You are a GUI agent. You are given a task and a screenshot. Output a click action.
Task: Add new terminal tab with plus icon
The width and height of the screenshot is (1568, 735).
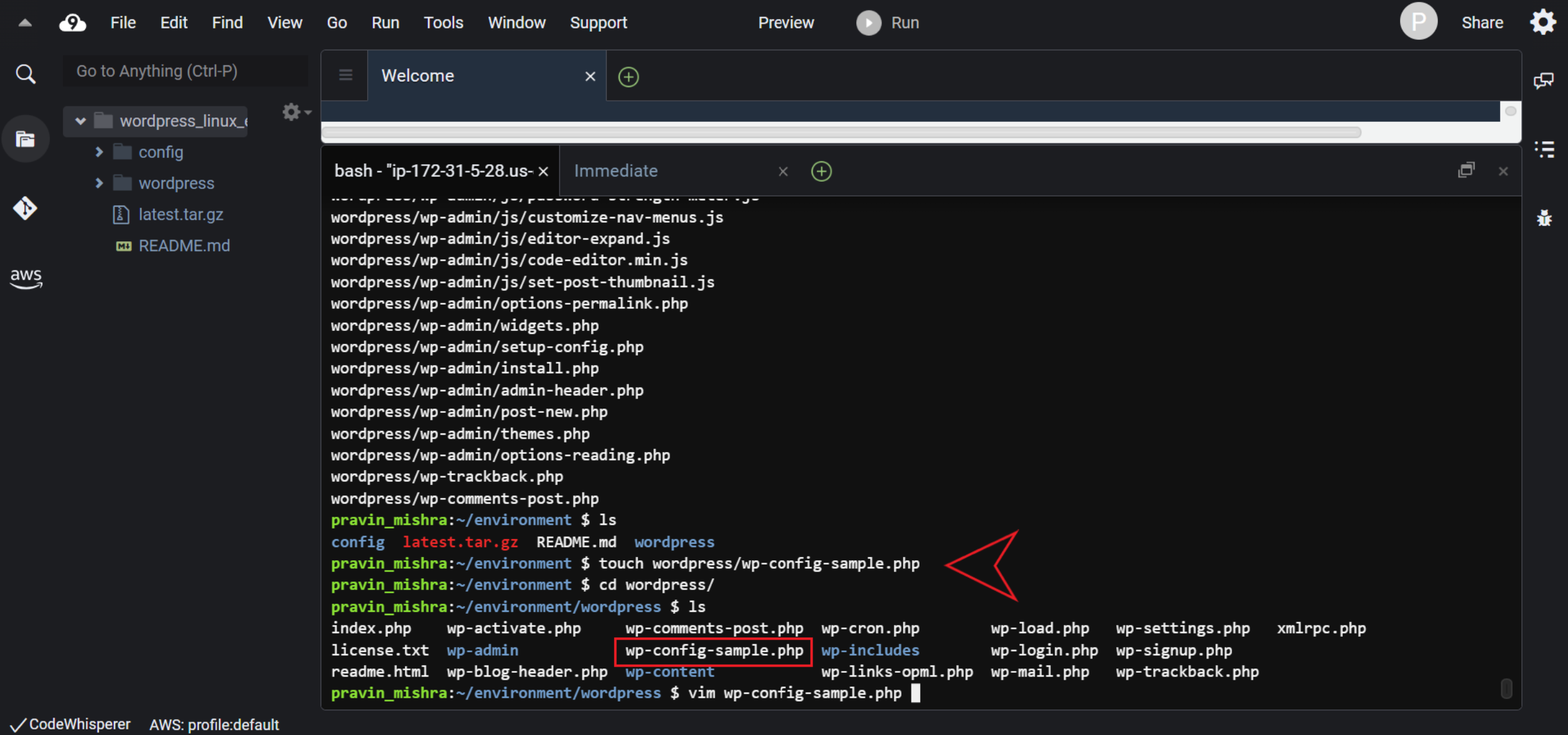pyautogui.click(x=821, y=171)
